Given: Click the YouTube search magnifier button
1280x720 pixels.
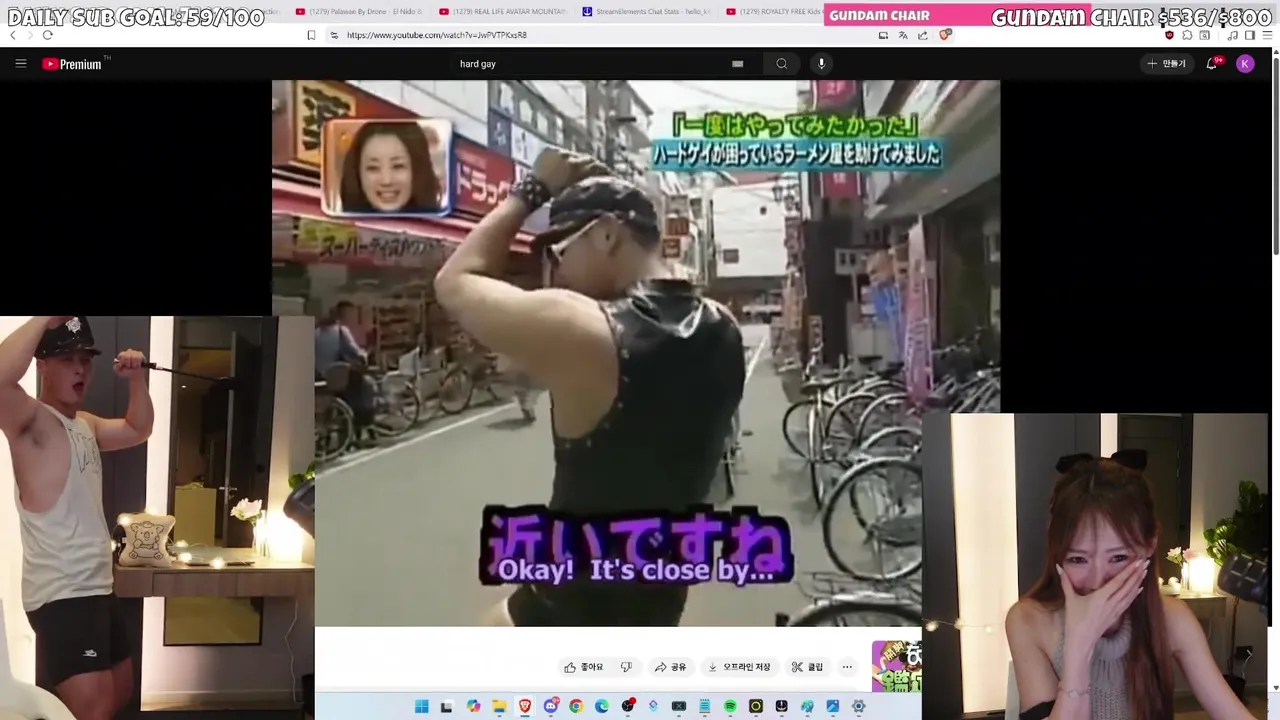Looking at the screenshot, I should point(781,64).
